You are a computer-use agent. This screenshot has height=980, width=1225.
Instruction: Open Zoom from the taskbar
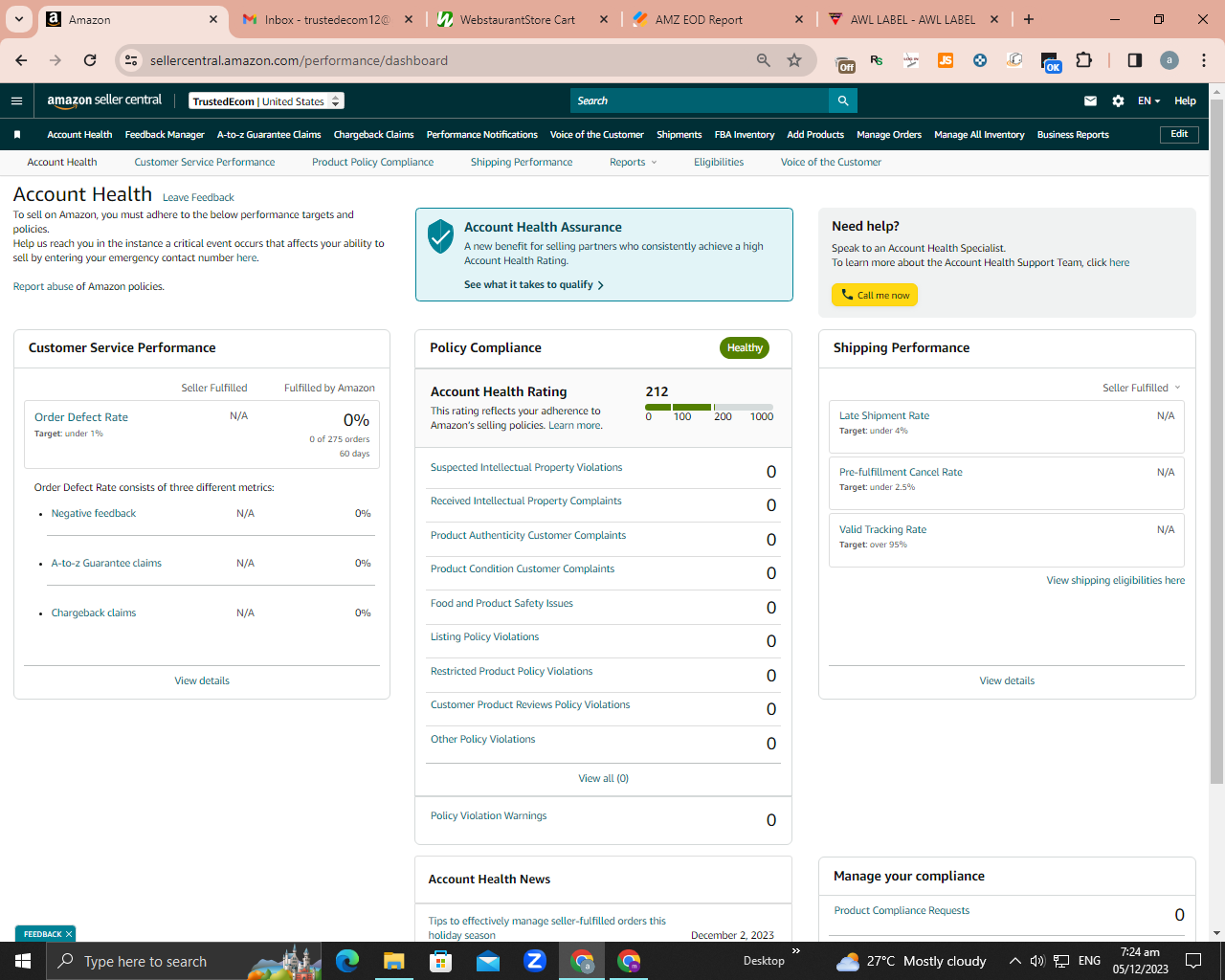pos(535,961)
